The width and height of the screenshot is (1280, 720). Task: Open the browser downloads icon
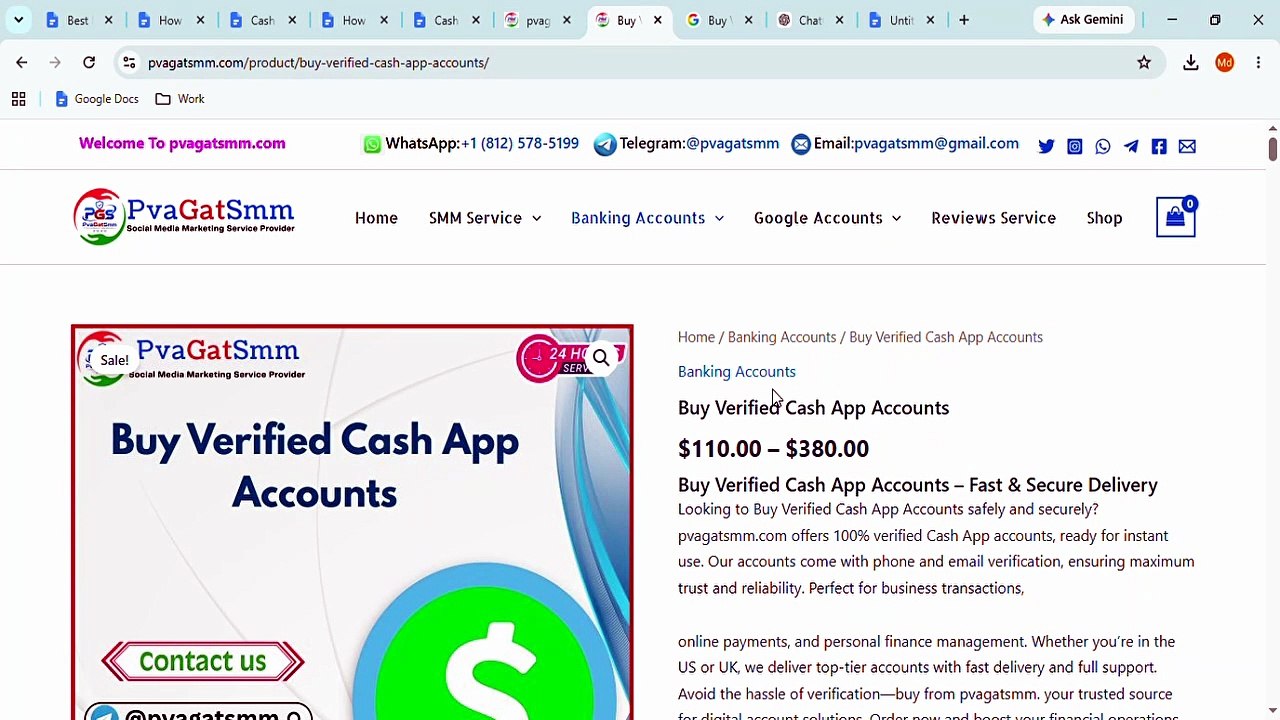click(x=1191, y=62)
